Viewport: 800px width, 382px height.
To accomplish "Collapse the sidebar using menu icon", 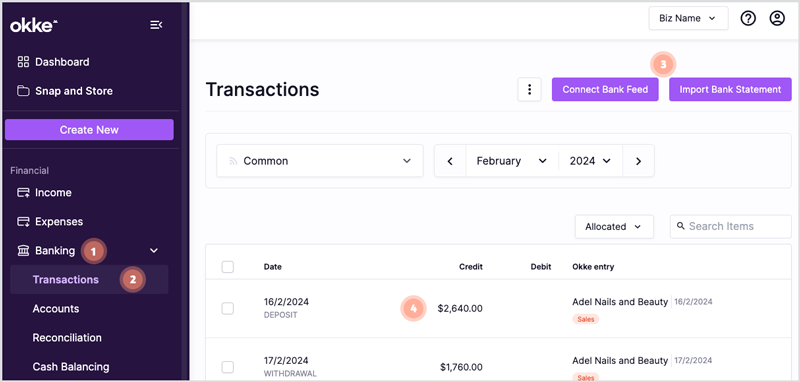I will (156, 25).
